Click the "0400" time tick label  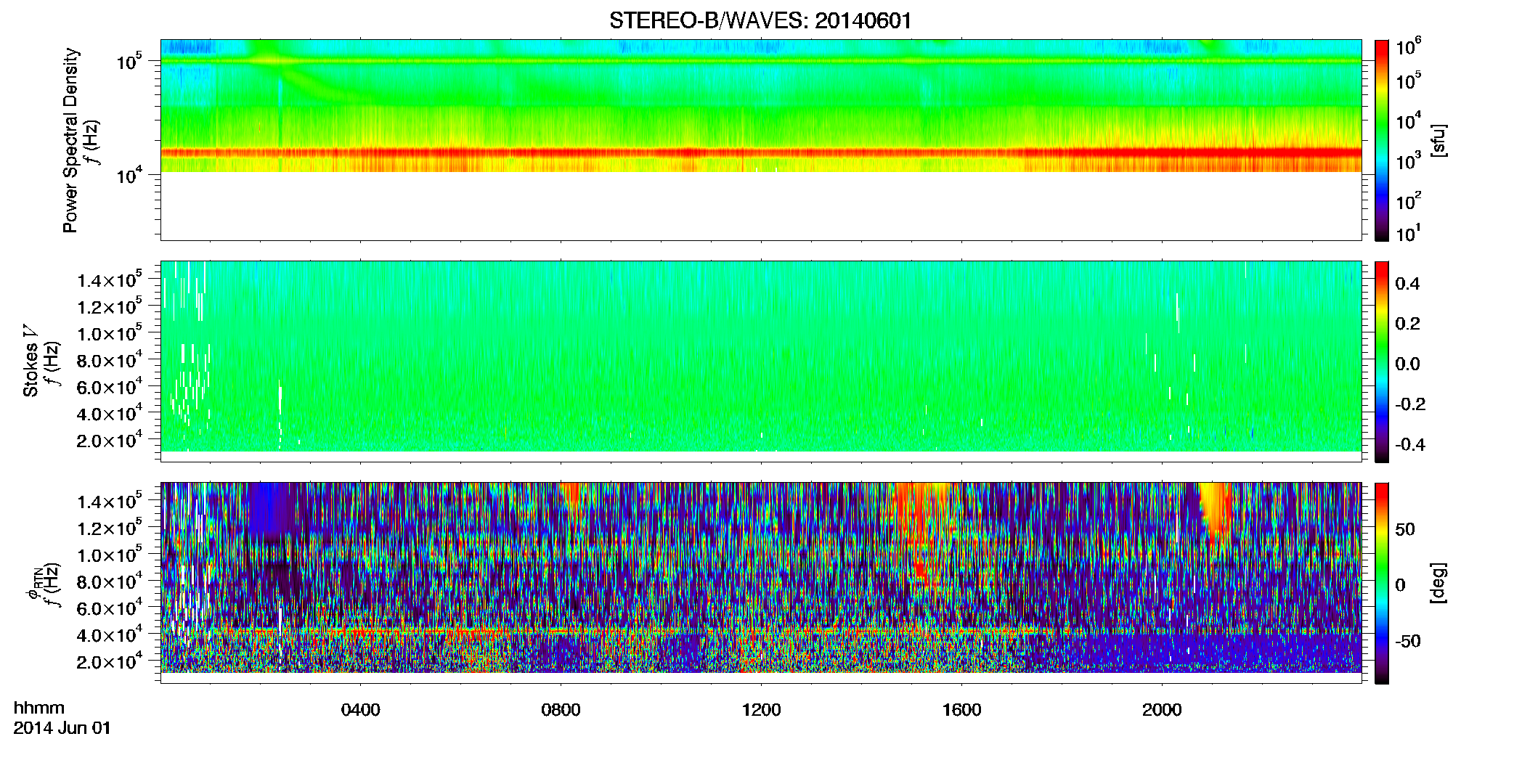[361, 710]
